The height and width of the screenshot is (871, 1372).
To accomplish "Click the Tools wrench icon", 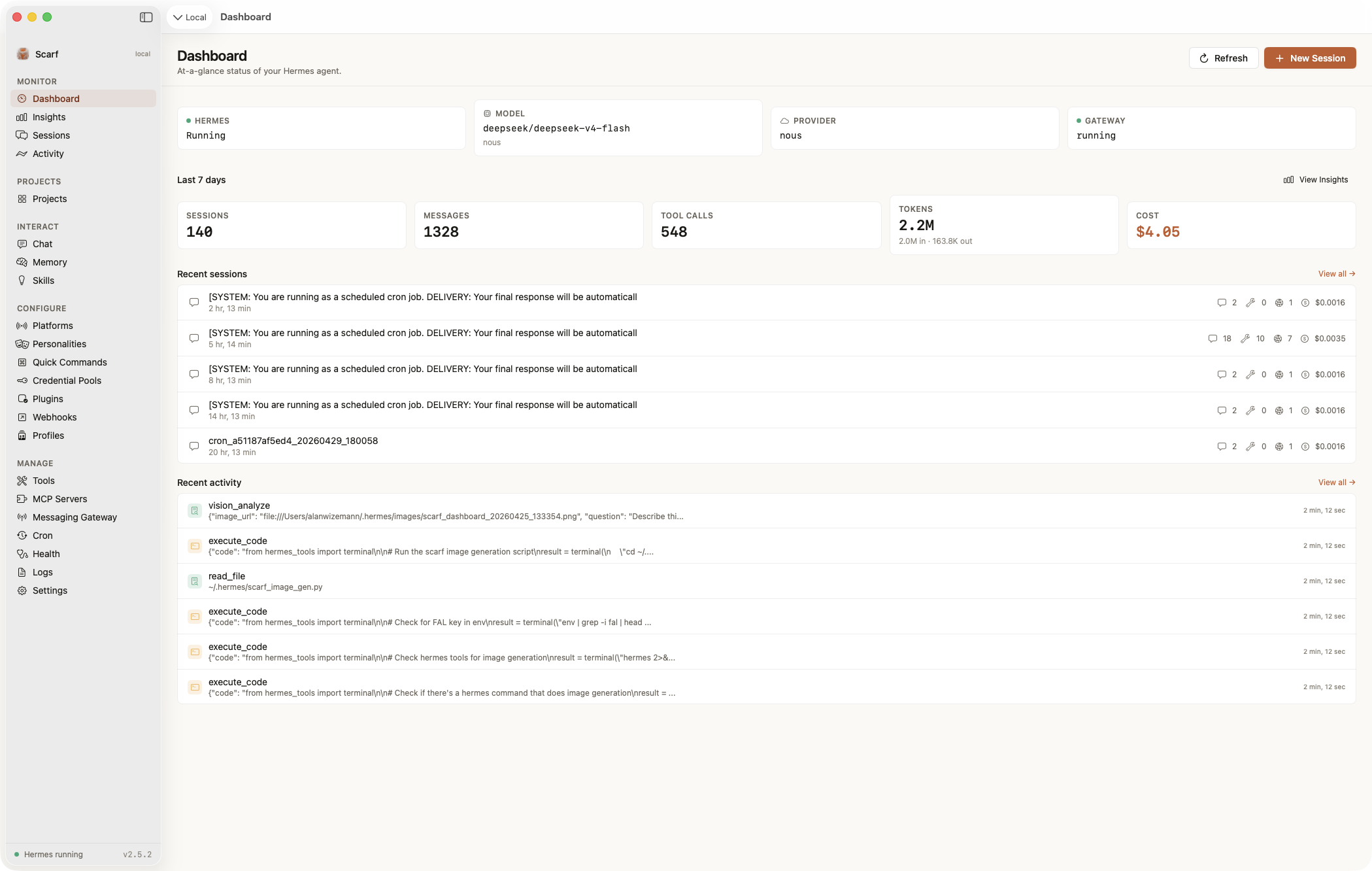I will tap(22, 481).
